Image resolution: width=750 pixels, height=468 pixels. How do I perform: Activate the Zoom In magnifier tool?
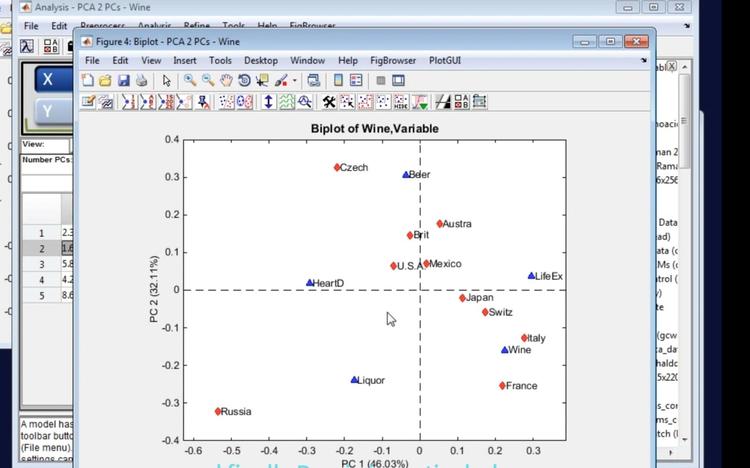[x=190, y=80]
